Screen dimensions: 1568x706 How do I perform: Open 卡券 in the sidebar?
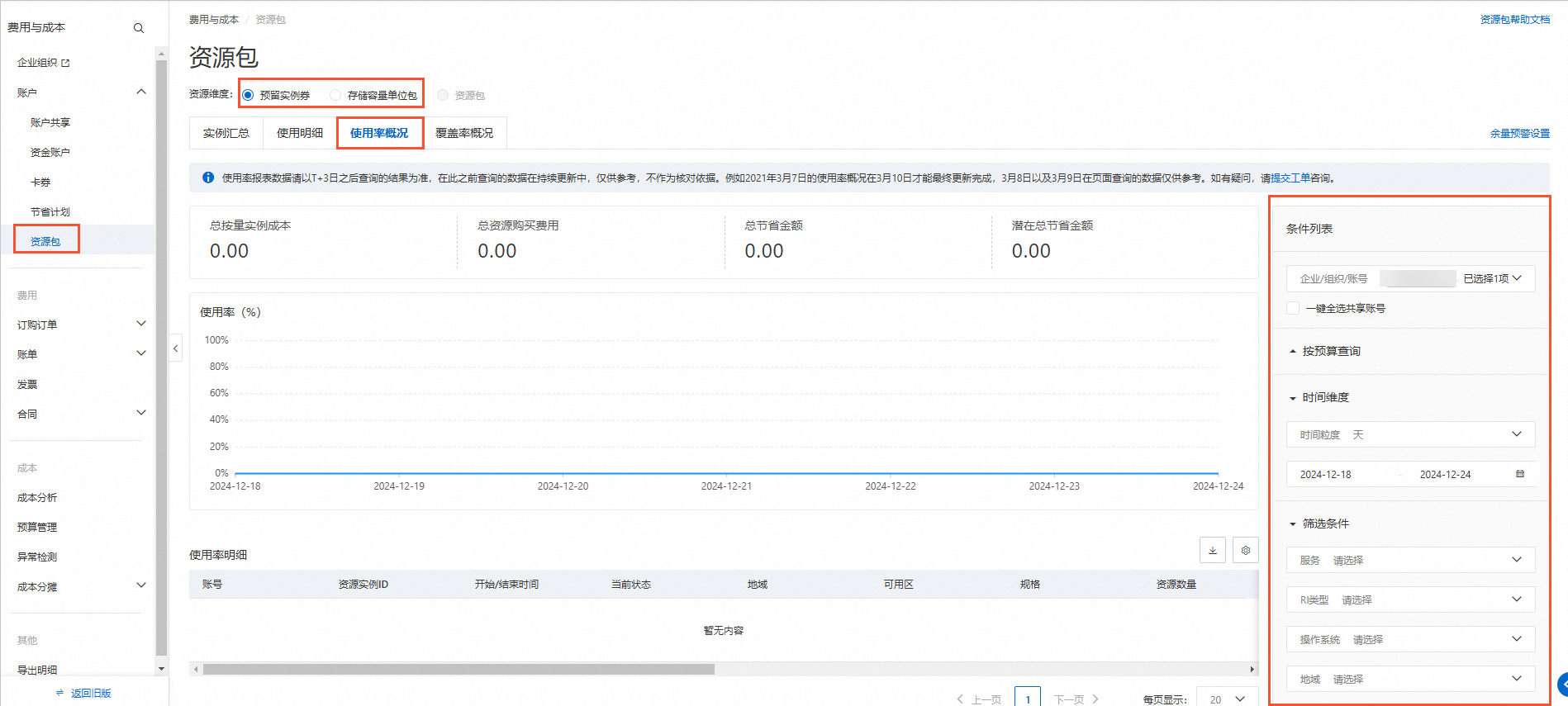click(x=40, y=182)
